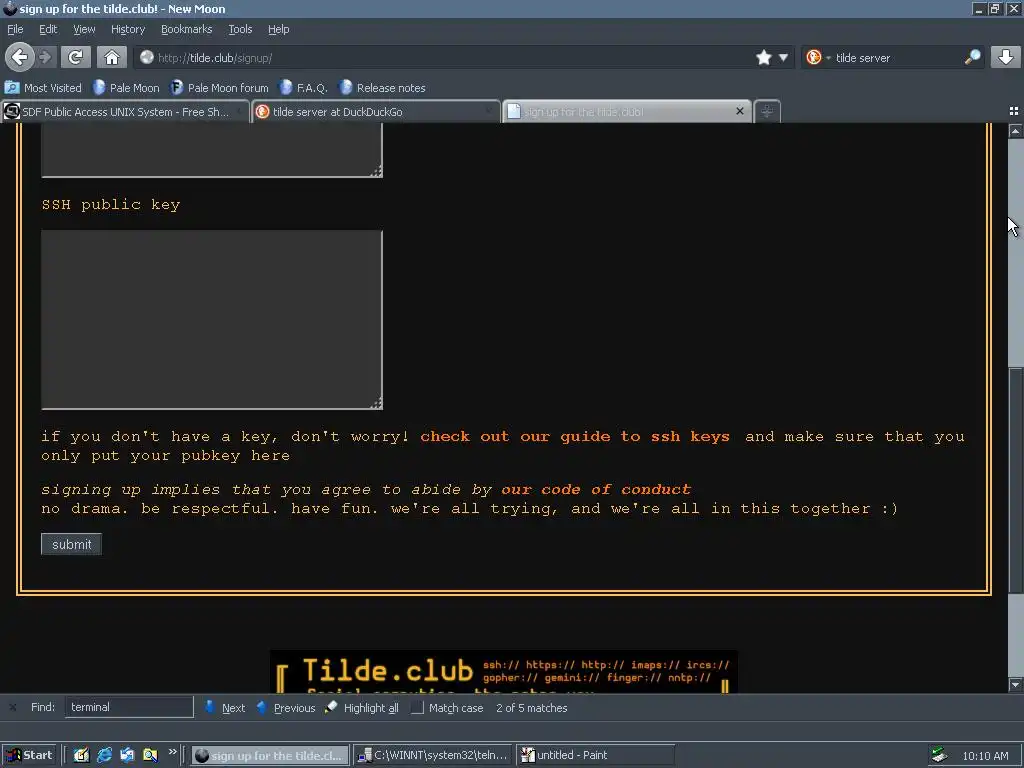This screenshot has width=1024, height=768.
Task: Switch to tilde server at DuckDuckGo tab
Action: 376,112
